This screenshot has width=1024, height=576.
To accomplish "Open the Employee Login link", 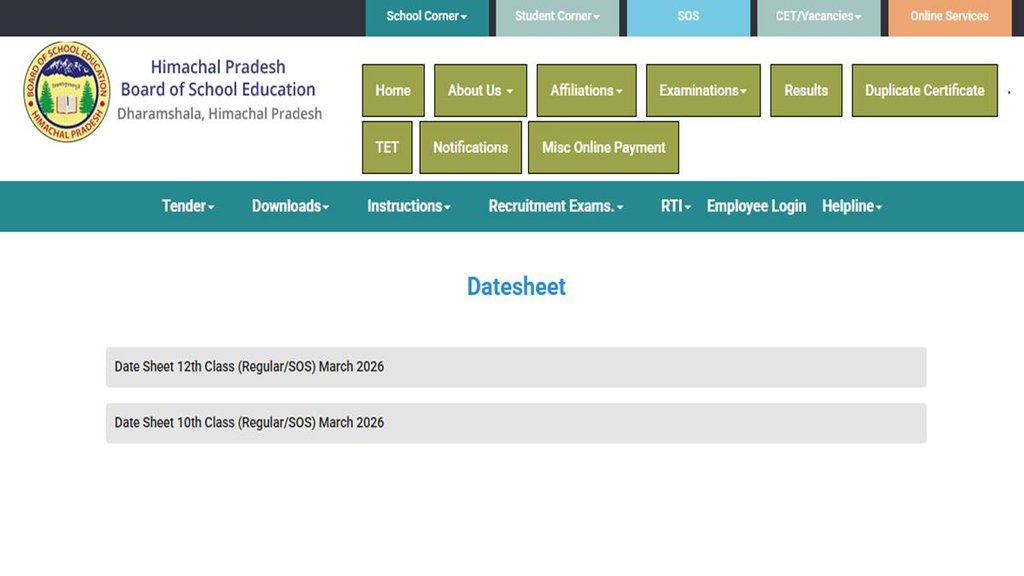I will [756, 207].
